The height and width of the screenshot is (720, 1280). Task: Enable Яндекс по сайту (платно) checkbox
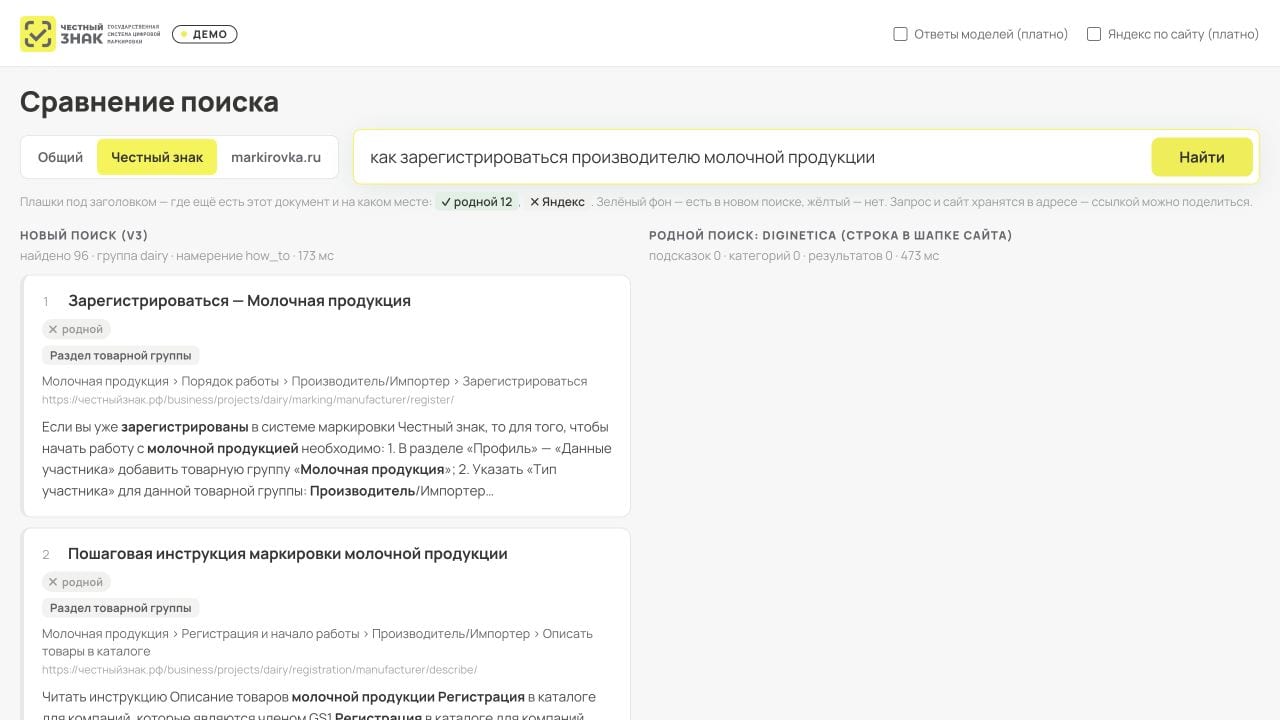click(x=1094, y=34)
